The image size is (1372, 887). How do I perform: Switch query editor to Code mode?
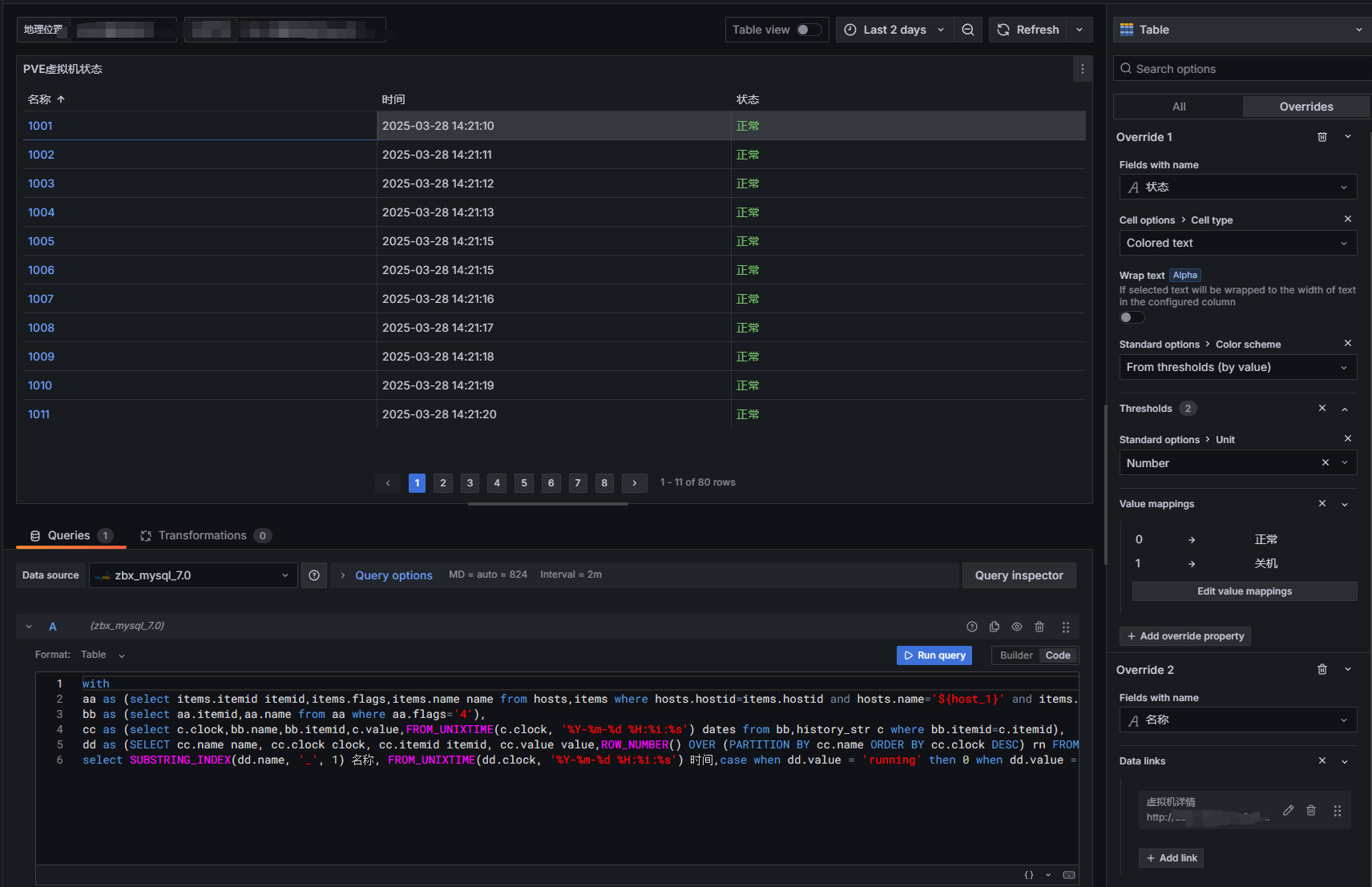tap(1058, 655)
